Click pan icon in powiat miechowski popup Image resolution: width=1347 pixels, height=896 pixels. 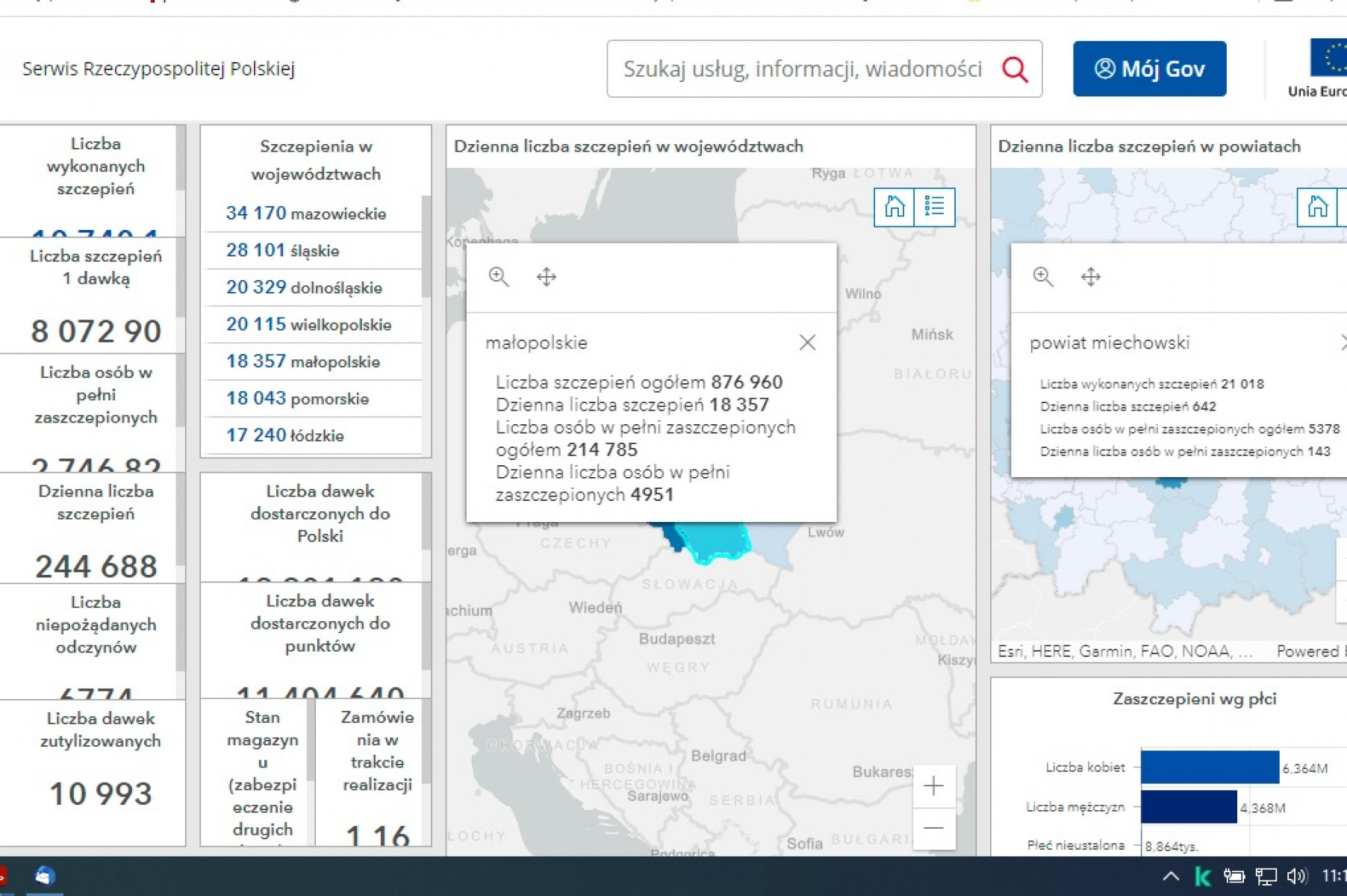(1091, 277)
